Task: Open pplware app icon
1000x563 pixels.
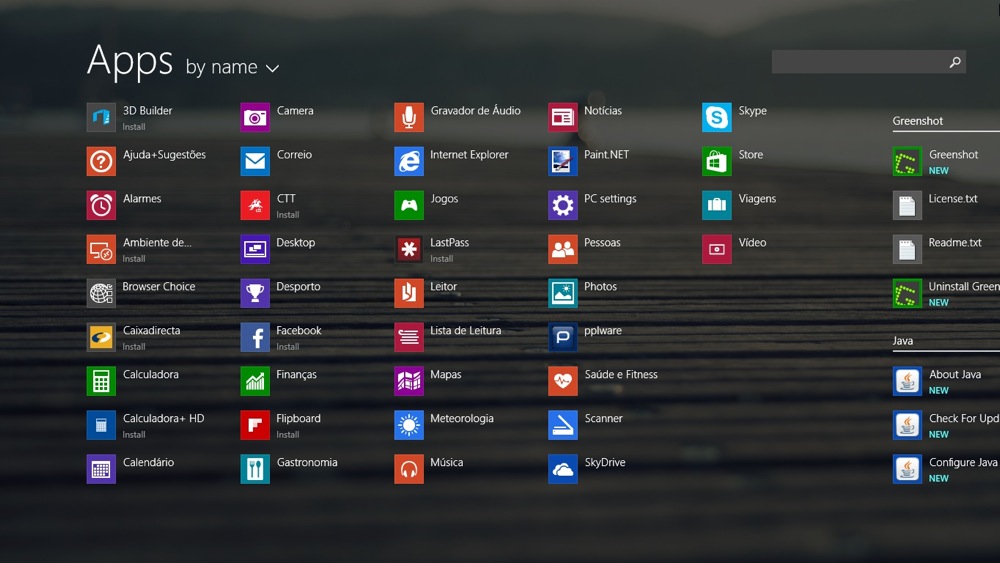Action: 562,337
